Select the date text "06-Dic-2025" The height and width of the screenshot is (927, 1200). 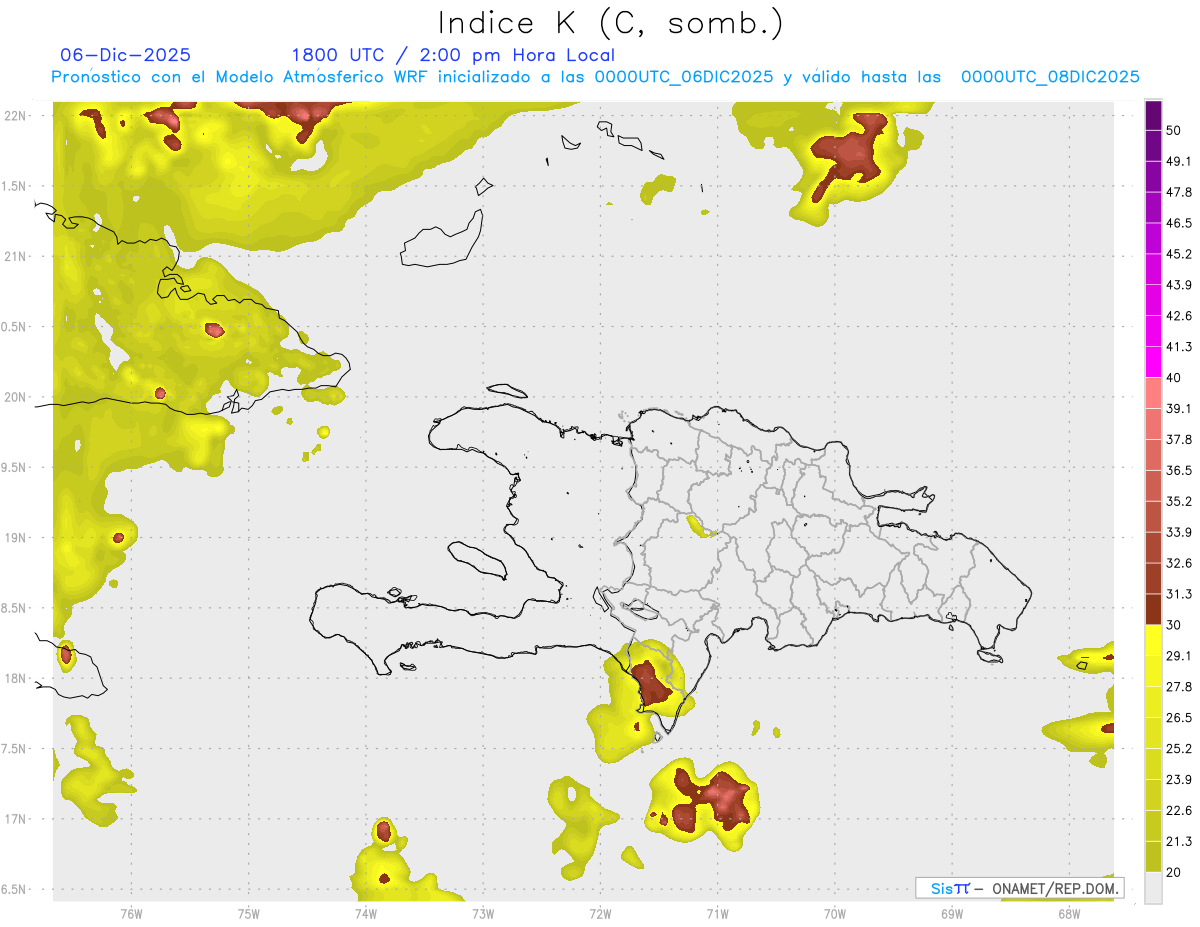[125, 55]
